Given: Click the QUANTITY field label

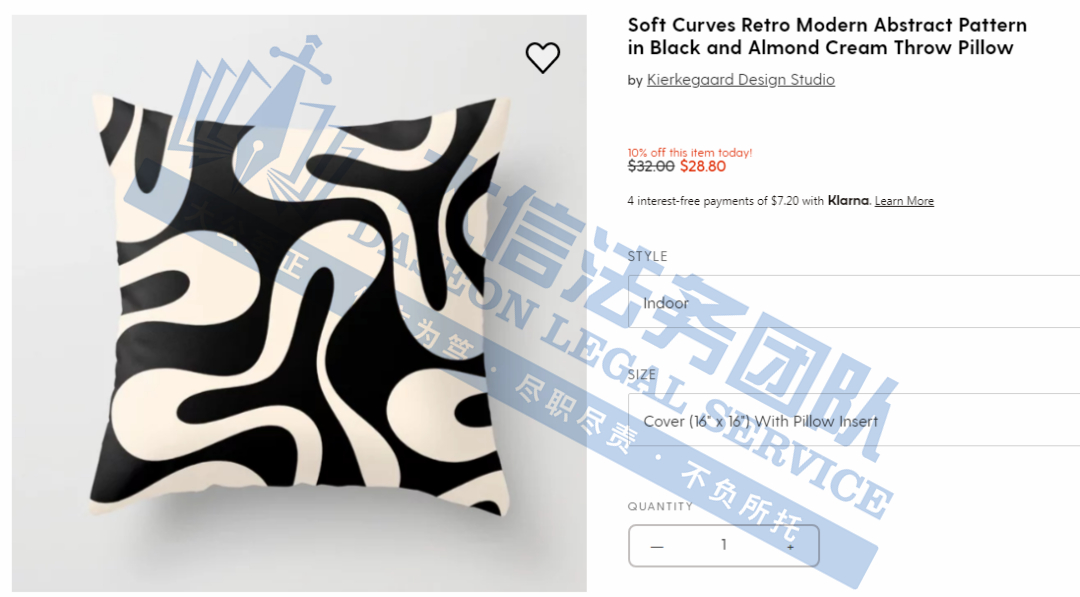Looking at the screenshot, I should (660, 506).
